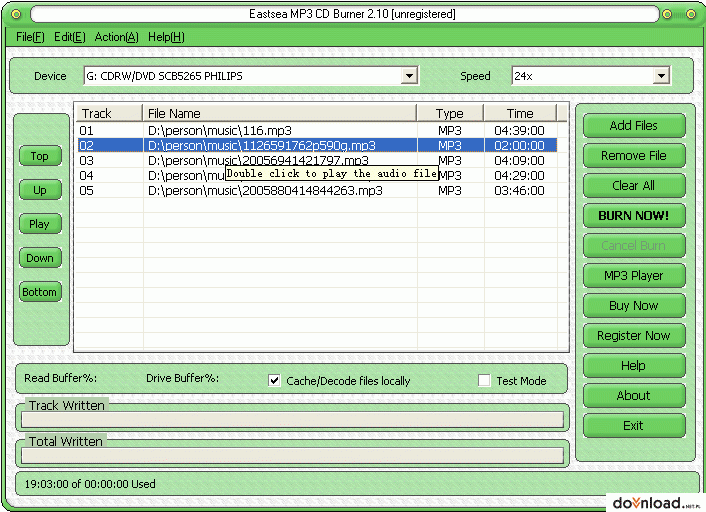Viewport: 706px width, 512px height.
Task: Toggle Cache/Decode files locally checkbox
Action: point(274,381)
